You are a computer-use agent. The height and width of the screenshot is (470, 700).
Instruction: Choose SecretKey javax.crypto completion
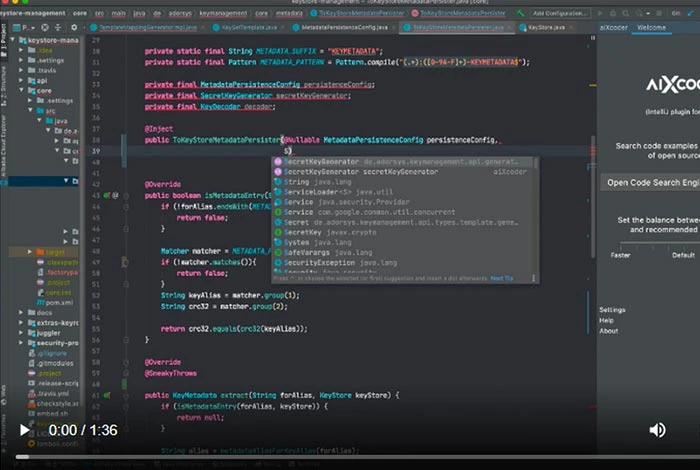(x=403, y=233)
